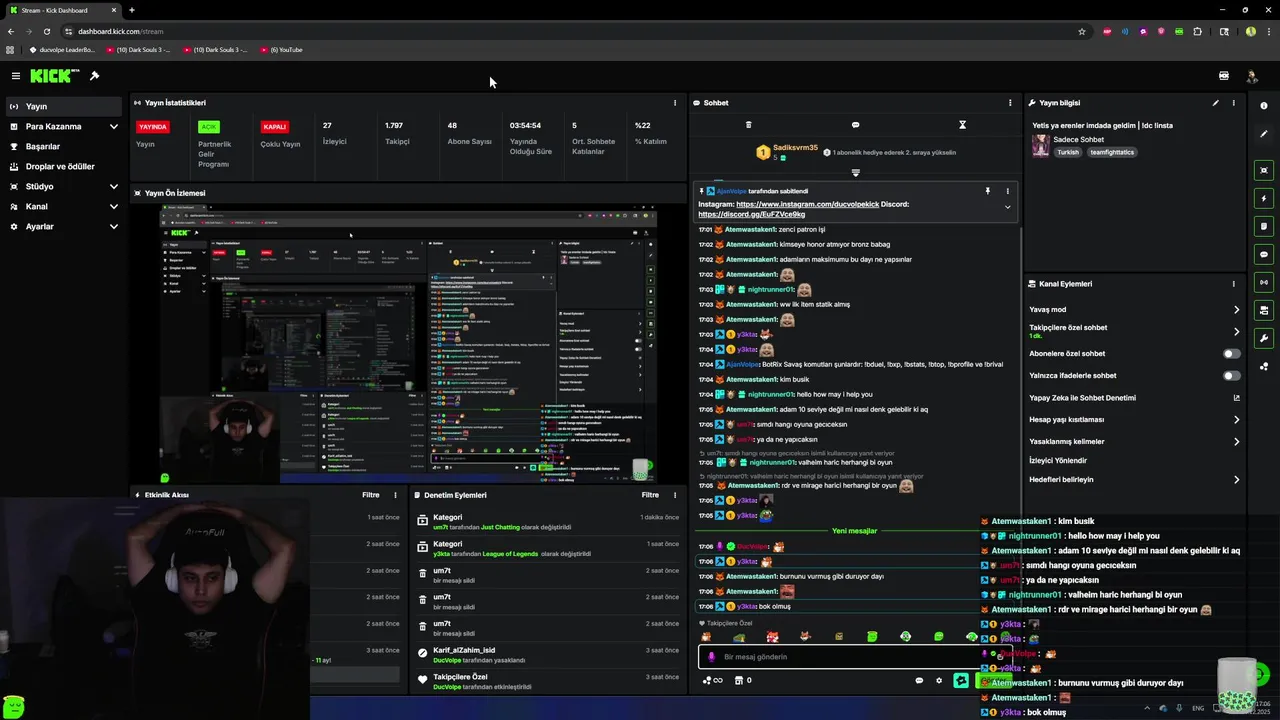Click the Kick logo

(x=54, y=76)
